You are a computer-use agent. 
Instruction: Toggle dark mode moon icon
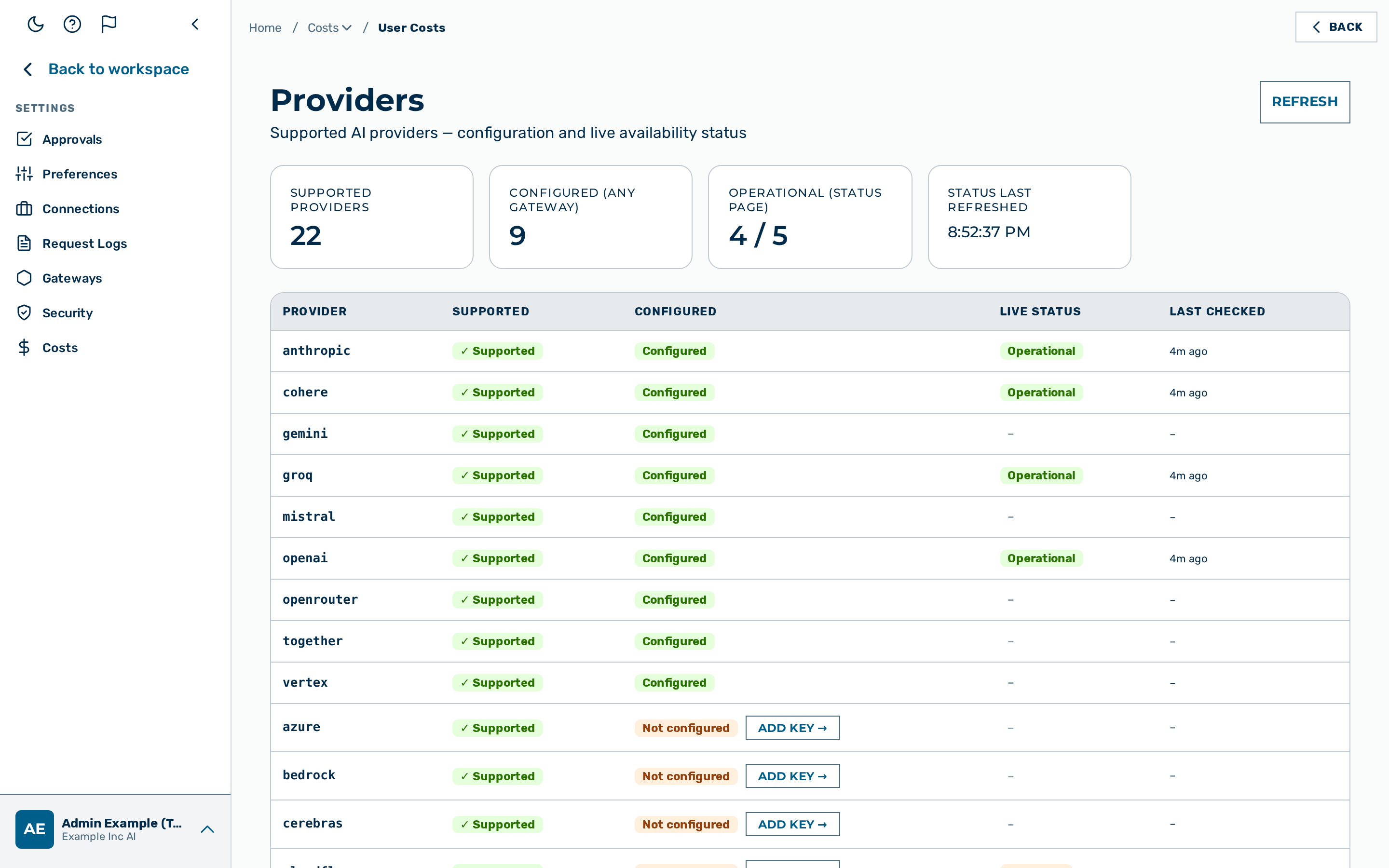(36, 24)
